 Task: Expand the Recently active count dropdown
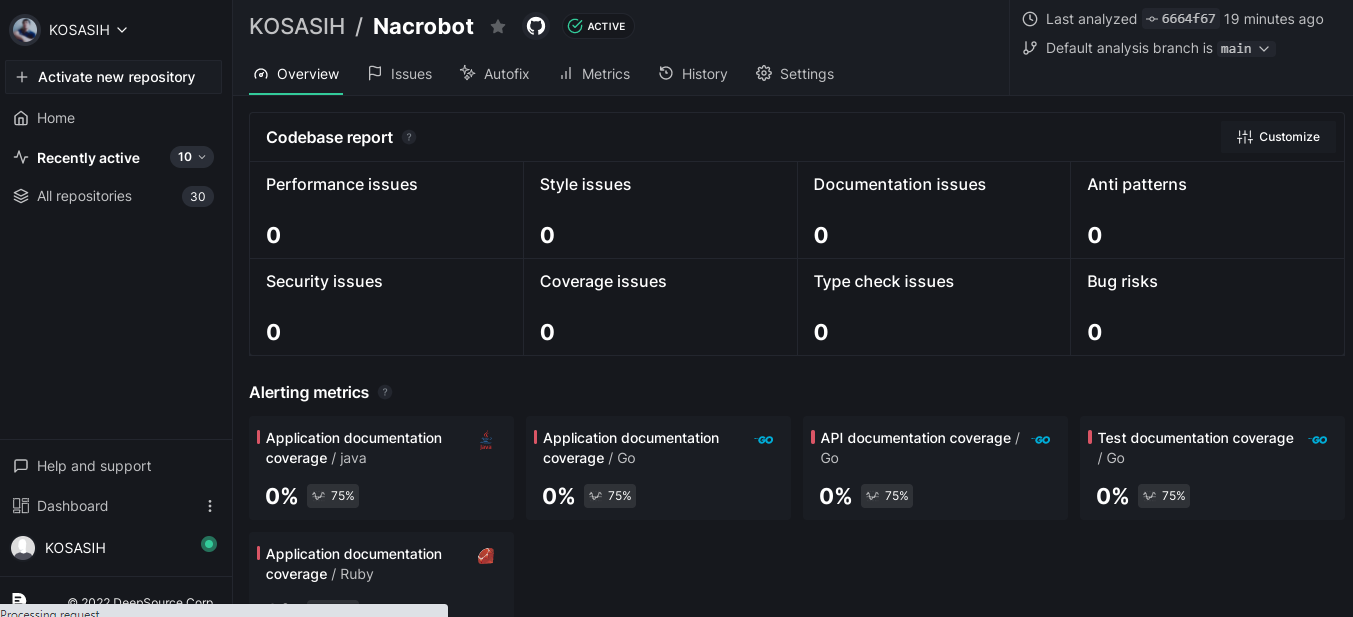(191, 157)
